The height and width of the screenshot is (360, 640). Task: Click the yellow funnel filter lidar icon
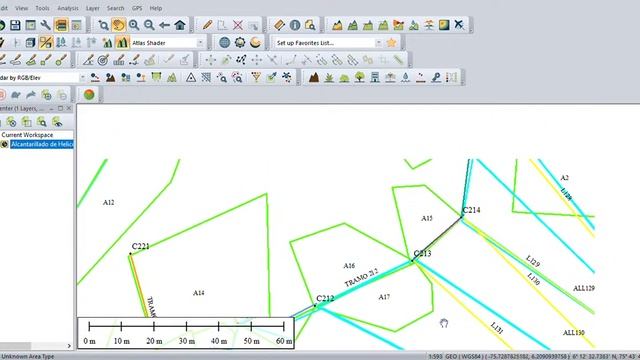pyautogui.click(x=256, y=78)
